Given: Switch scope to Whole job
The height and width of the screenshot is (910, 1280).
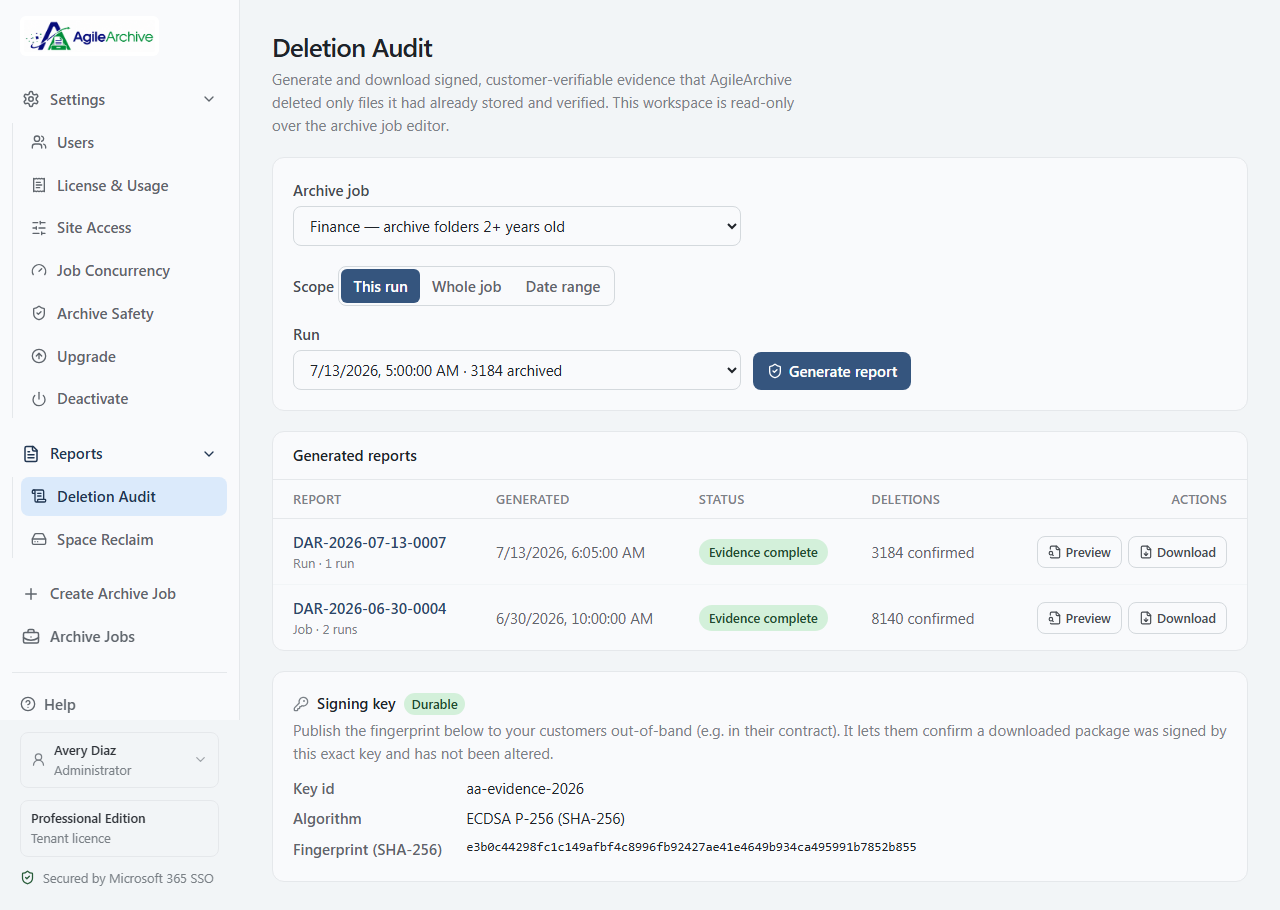Looking at the screenshot, I should click(x=467, y=286).
